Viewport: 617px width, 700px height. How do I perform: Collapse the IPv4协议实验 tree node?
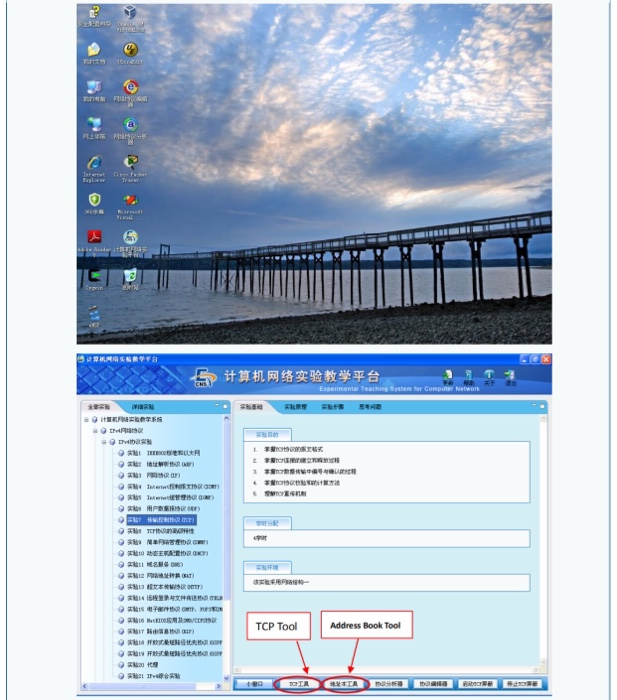[104, 442]
